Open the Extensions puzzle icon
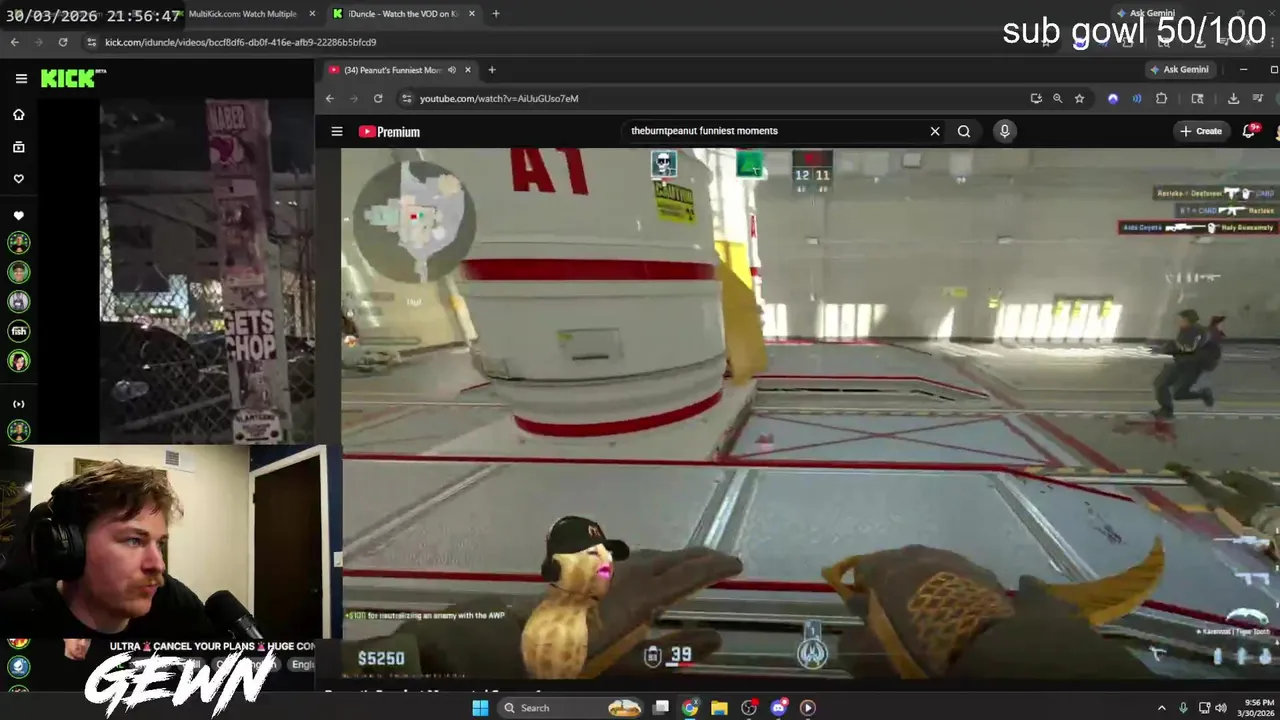The height and width of the screenshot is (720, 1280). tap(1161, 98)
